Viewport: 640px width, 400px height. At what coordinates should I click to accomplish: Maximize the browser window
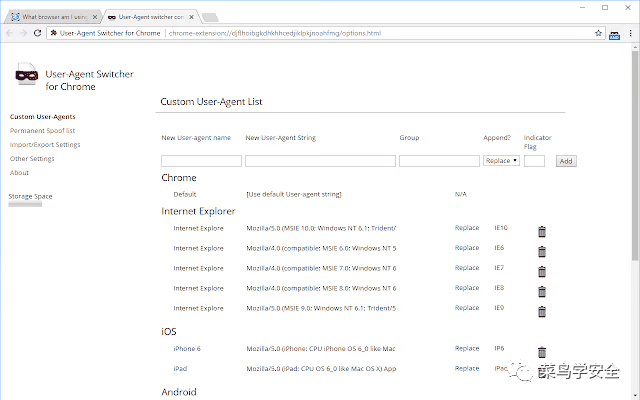click(x=605, y=7)
